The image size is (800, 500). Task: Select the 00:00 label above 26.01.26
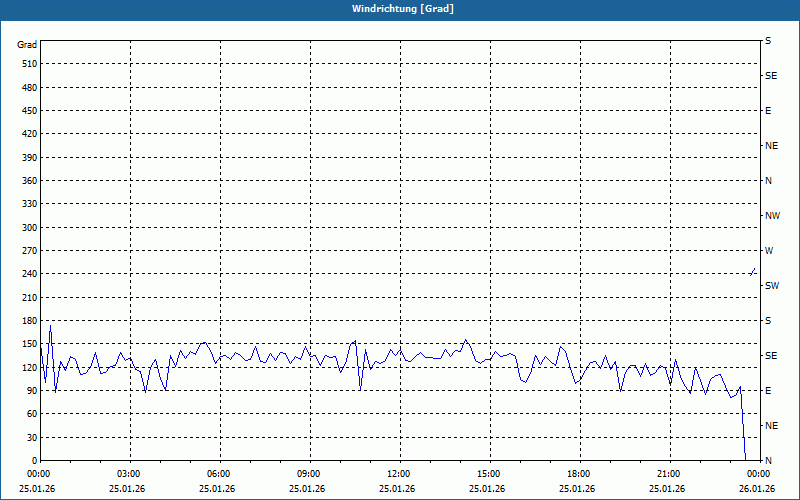click(760, 474)
